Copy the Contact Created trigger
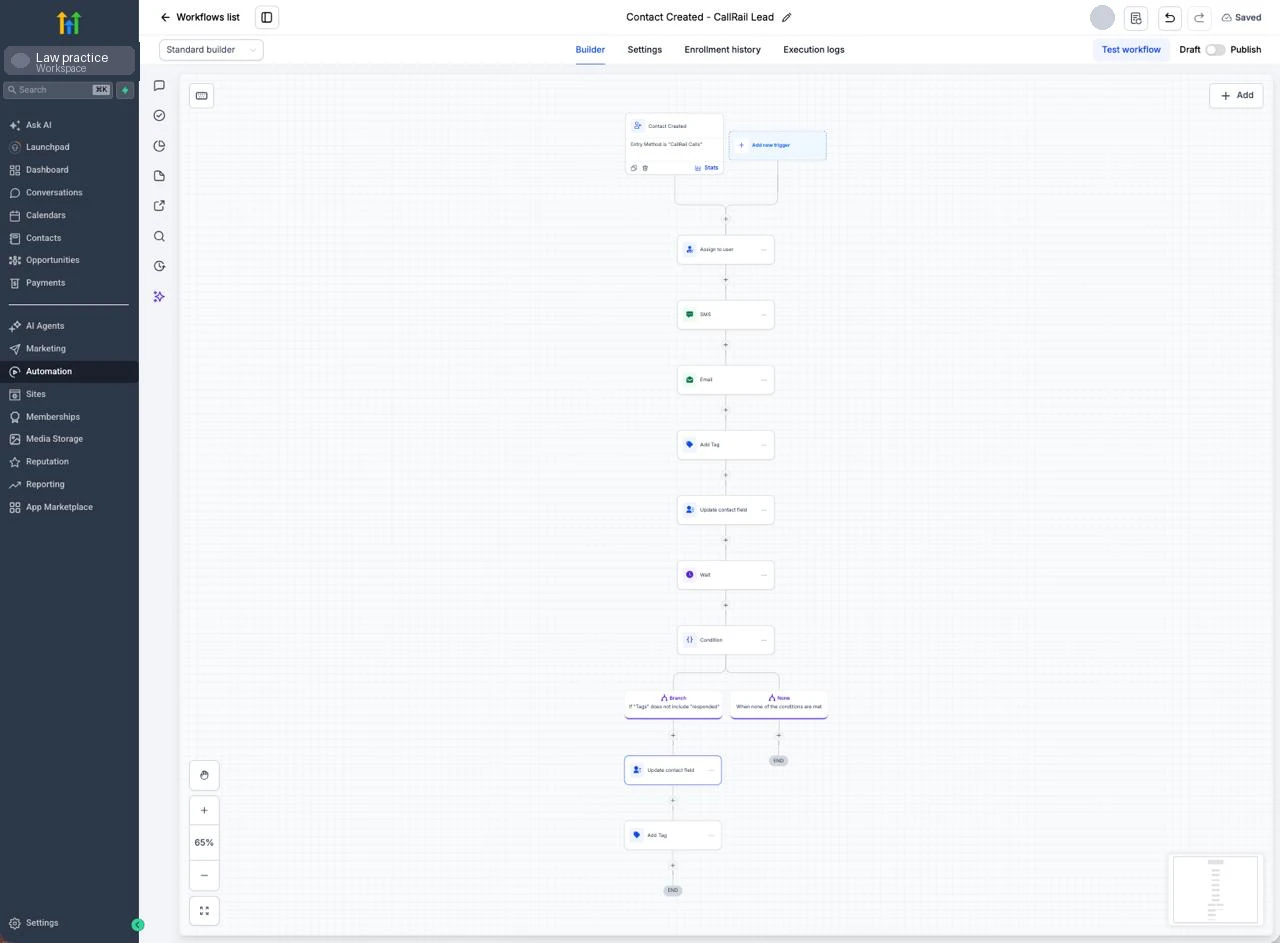Image resolution: width=1280 pixels, height=943 pixels. [x=634, y=168]
